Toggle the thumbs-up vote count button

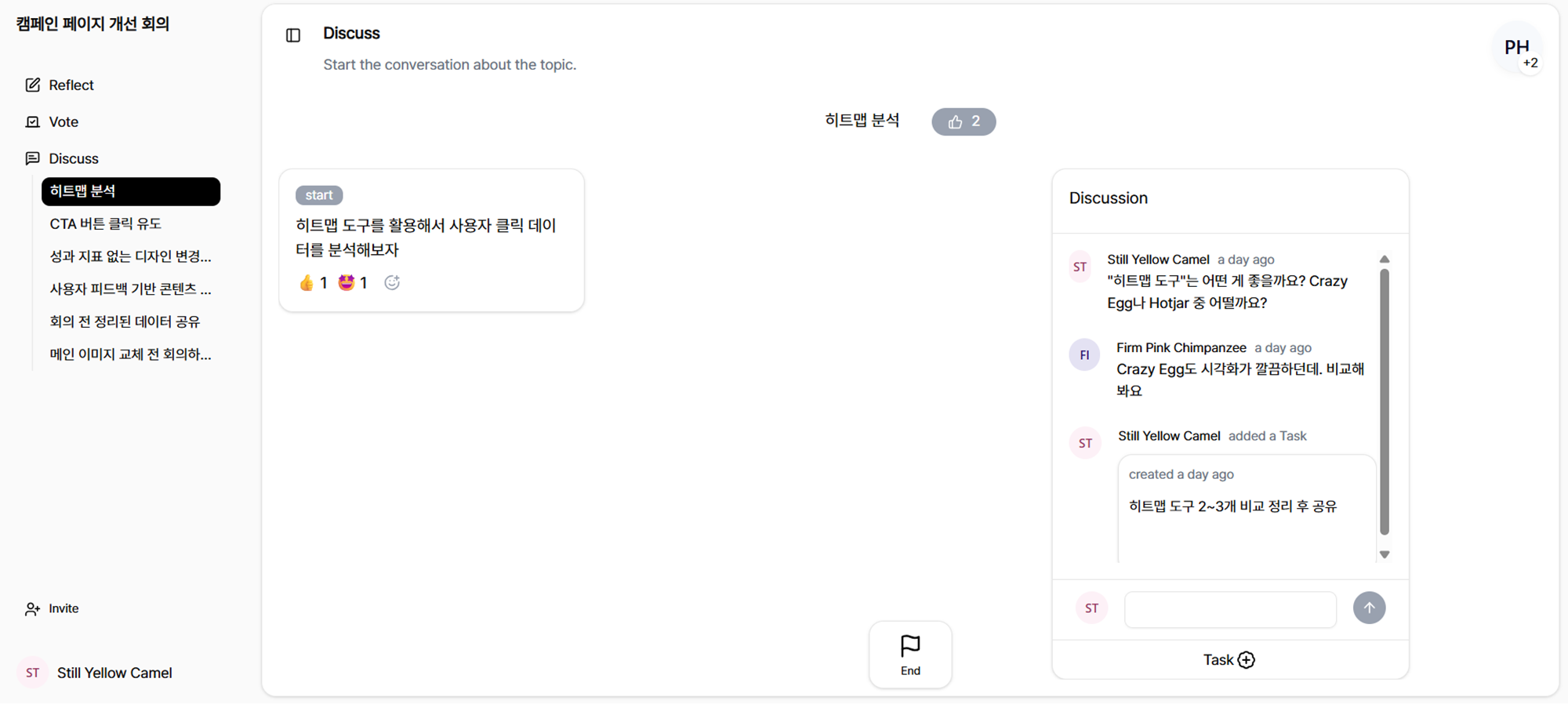click(x=964, y=122)
